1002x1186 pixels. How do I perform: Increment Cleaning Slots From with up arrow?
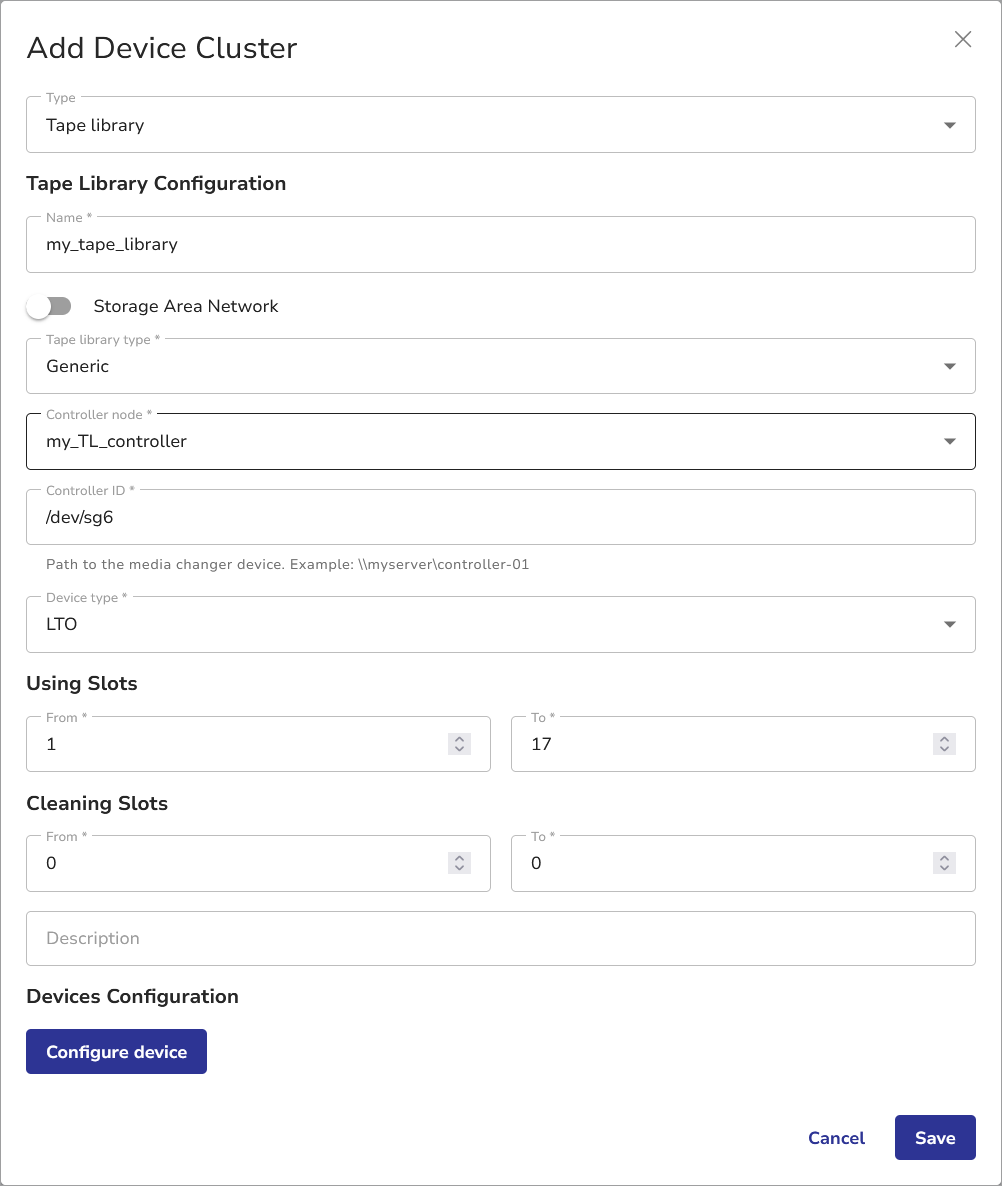tap(459, 858)
